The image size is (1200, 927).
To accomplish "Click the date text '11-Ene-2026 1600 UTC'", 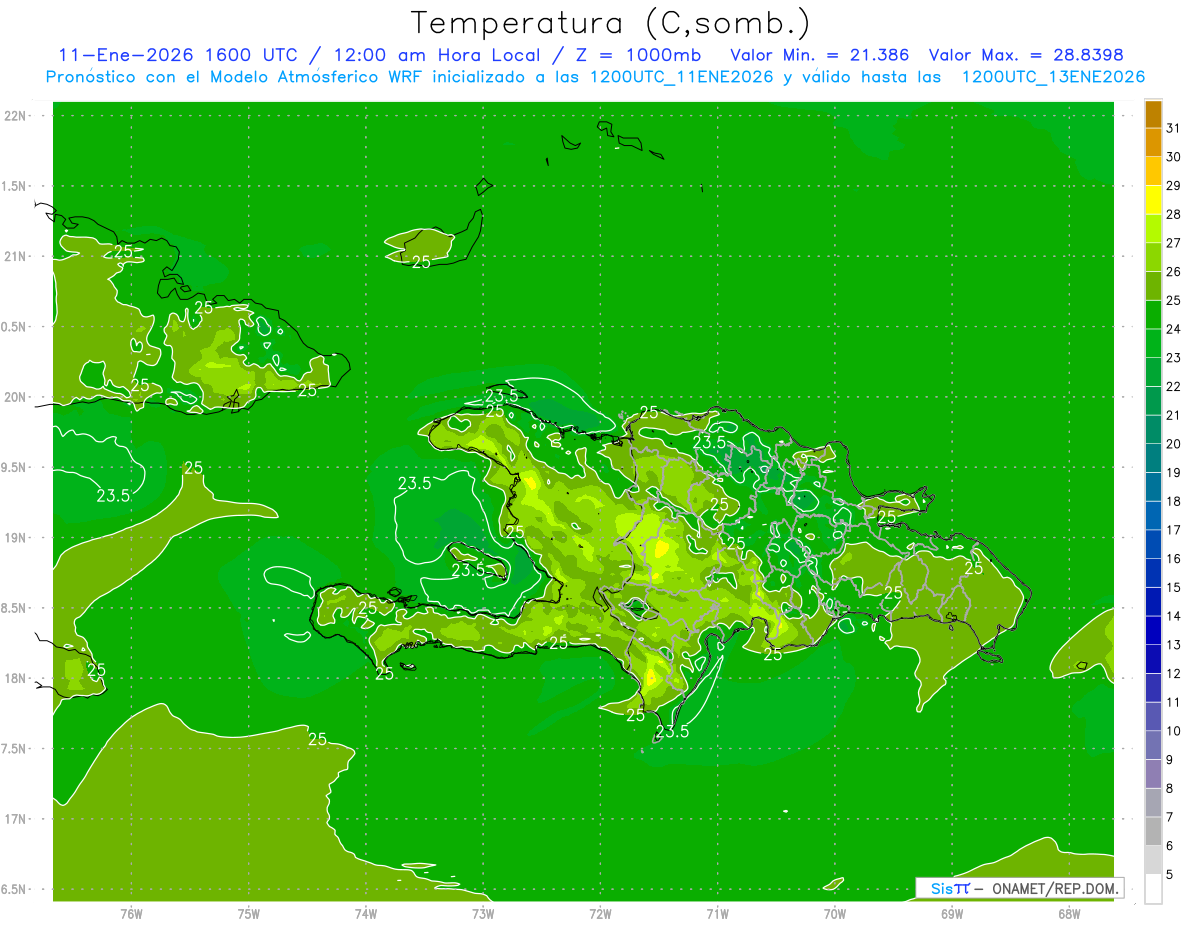I will pyautogui.click(x=178, y=55).
